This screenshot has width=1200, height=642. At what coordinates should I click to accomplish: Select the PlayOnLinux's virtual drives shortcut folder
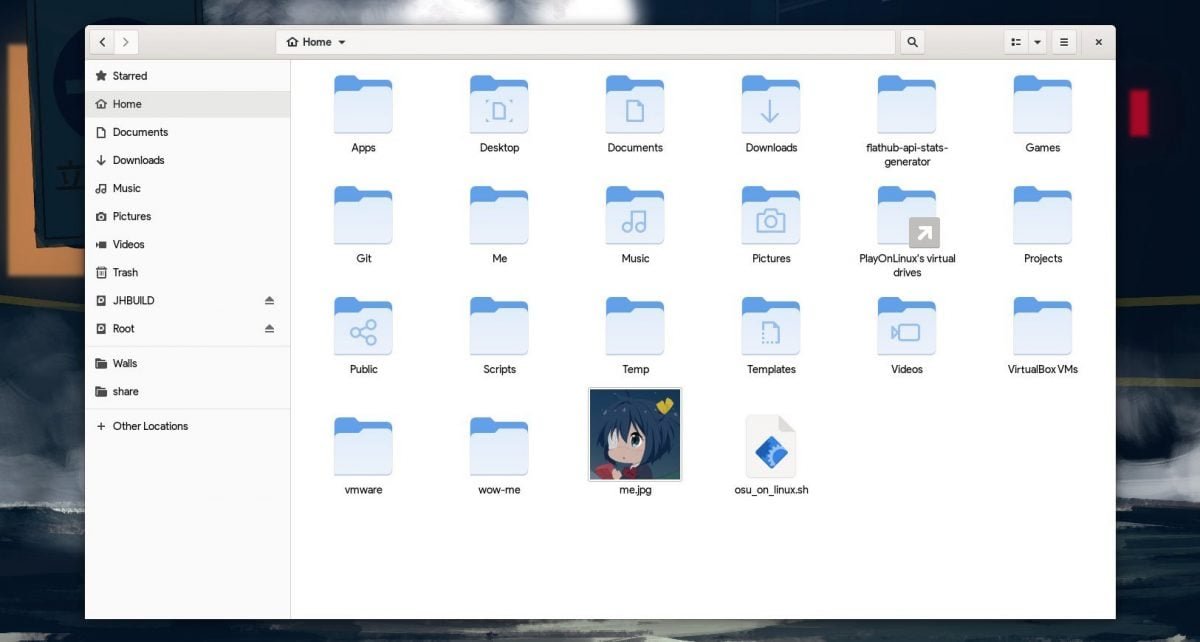pyautogui.click(x=907, y=231)
